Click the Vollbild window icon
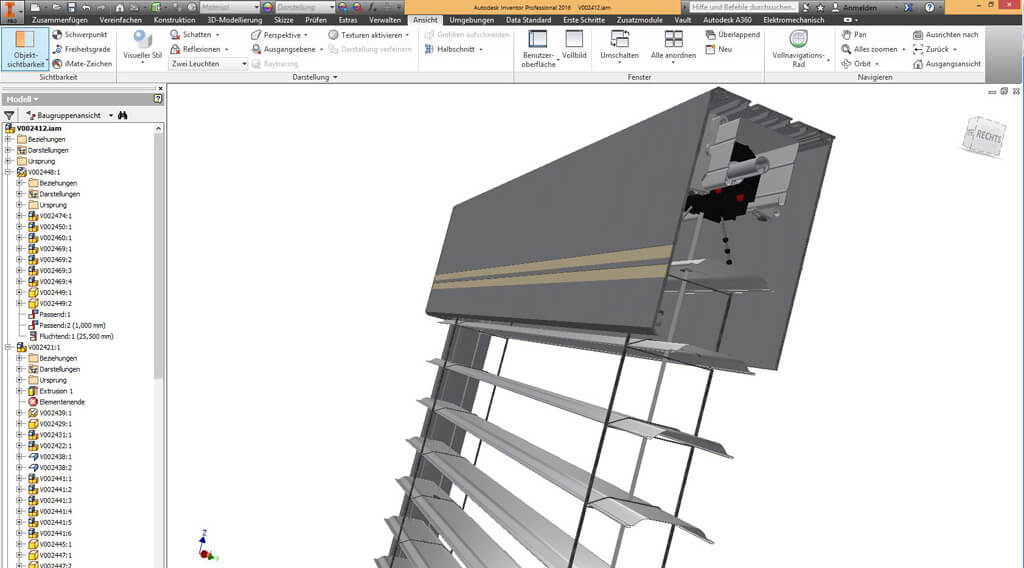Image resolution: width=1024 pixels, height=568 pixels. tap(574, 46)
